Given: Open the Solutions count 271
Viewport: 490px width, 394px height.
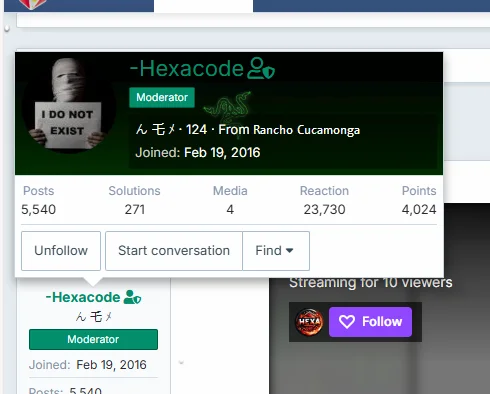Looking at the screenshot, I should [135, 209].
